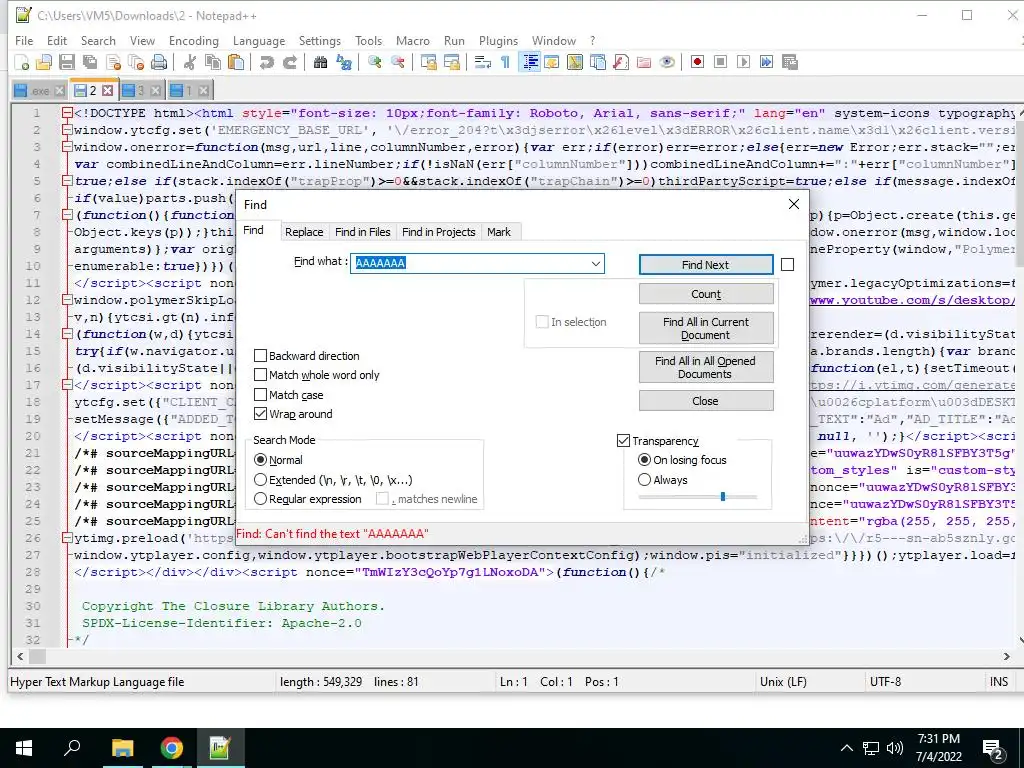
Task: Click the Redo arrow icon
Action: coord(289,62)
